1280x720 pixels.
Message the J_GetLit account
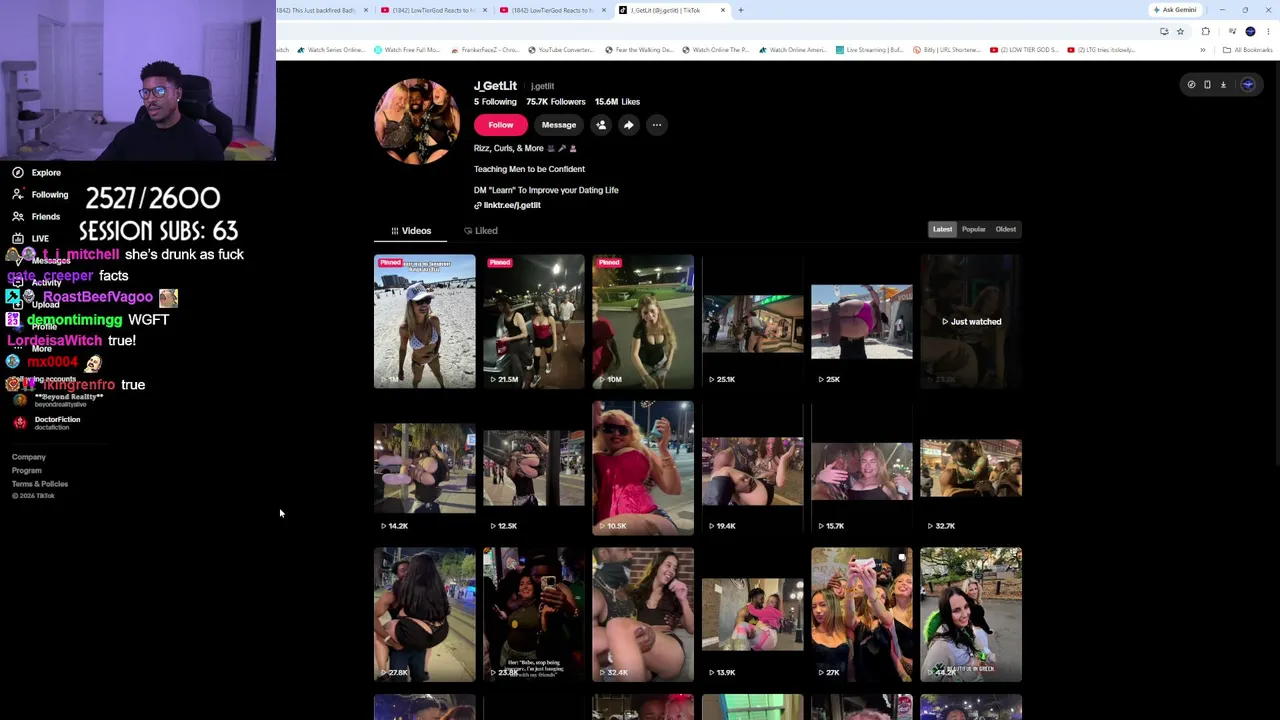tap(559, 125)
